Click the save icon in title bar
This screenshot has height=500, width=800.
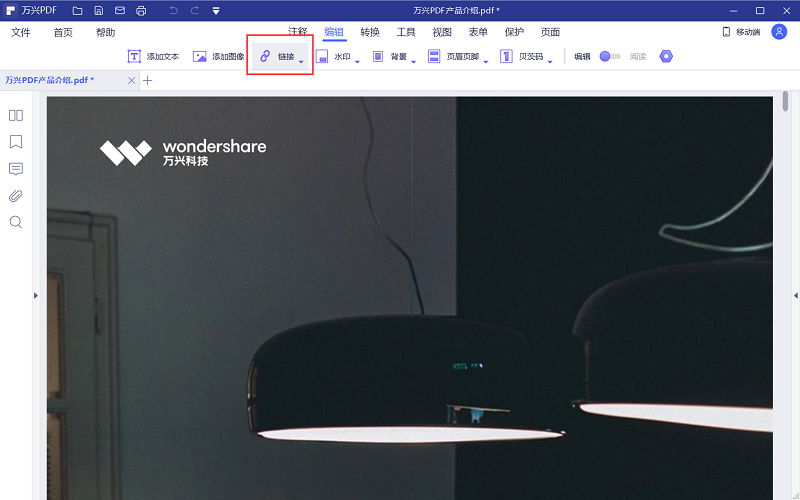pos(98,10)
